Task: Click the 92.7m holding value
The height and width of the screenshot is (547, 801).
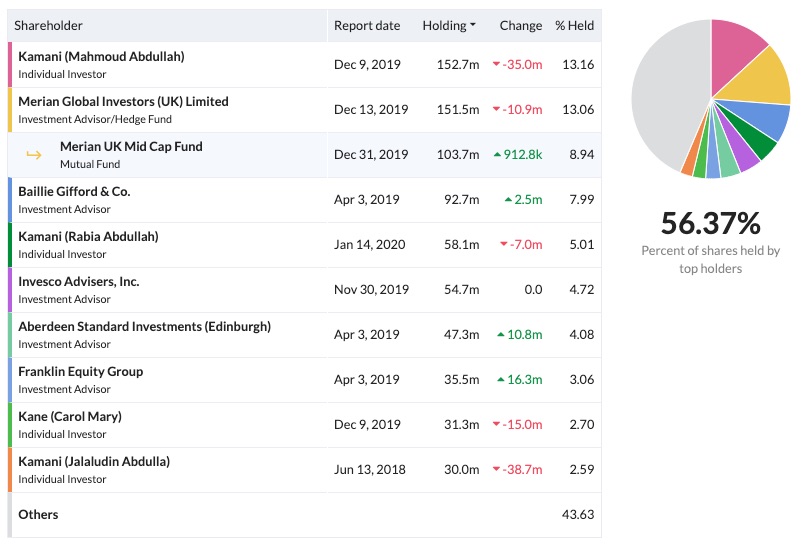Action: click(x=462, y=199)
